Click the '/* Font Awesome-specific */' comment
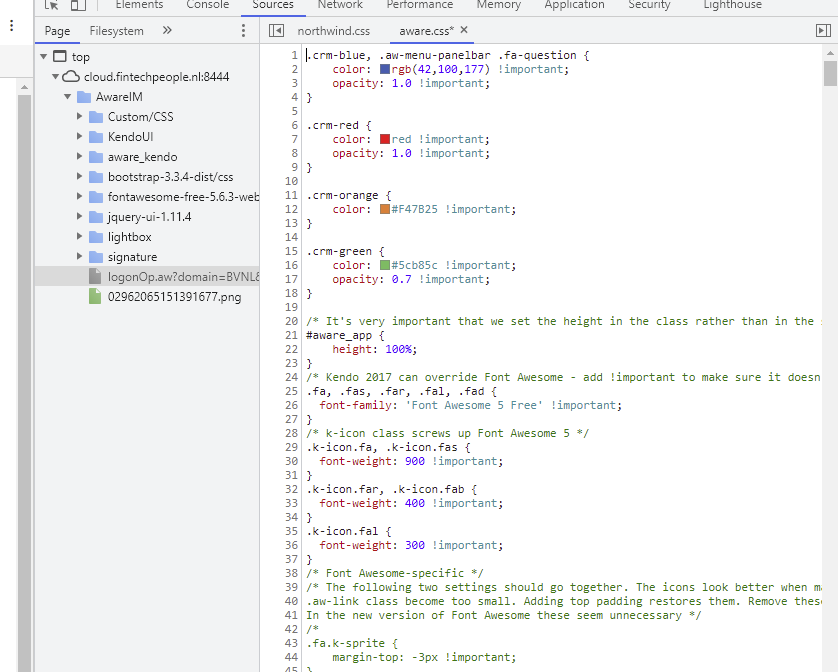Screen dimensions: 838x672 [394, 573]
